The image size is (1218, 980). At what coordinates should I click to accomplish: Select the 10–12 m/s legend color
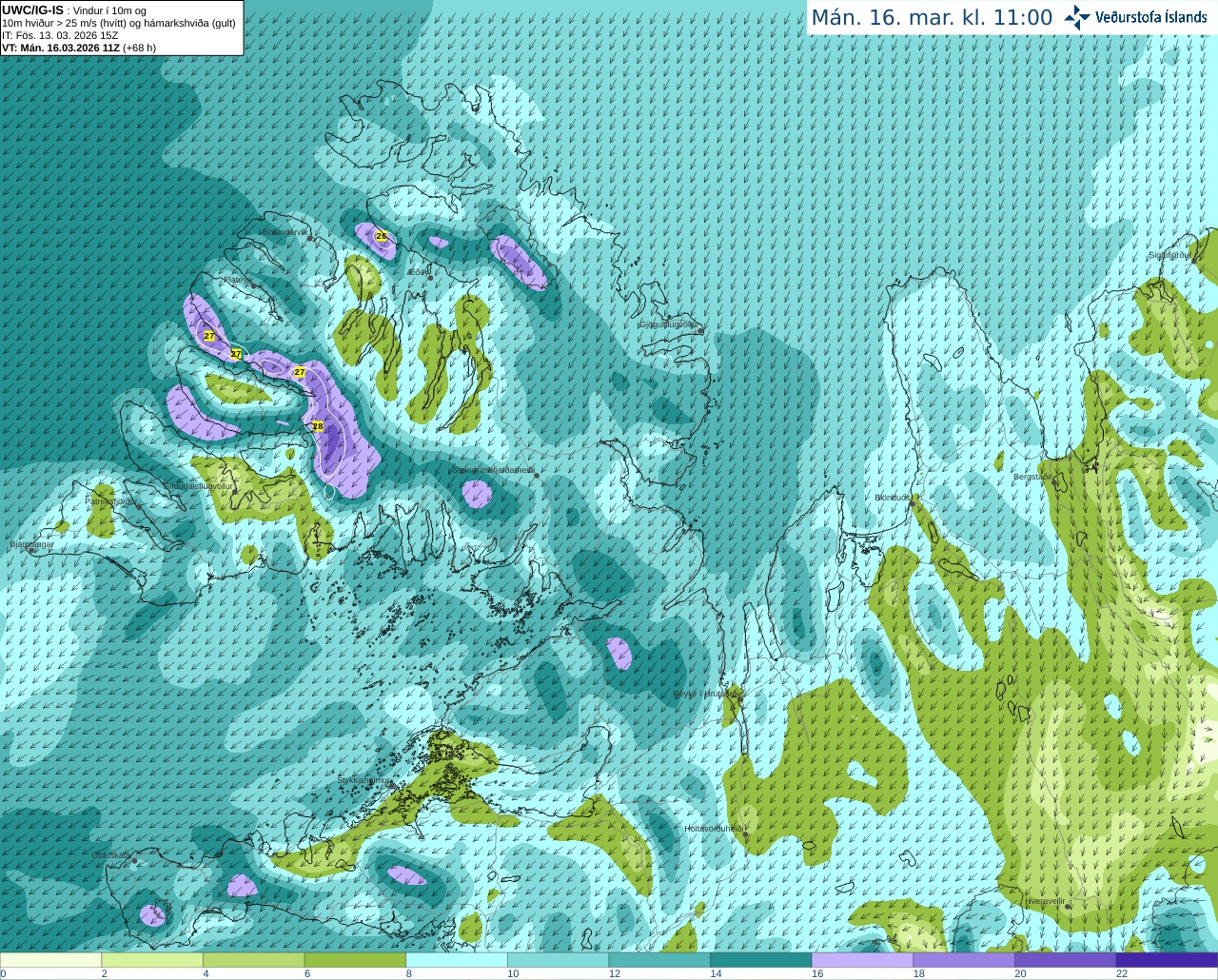coord(558,960)
